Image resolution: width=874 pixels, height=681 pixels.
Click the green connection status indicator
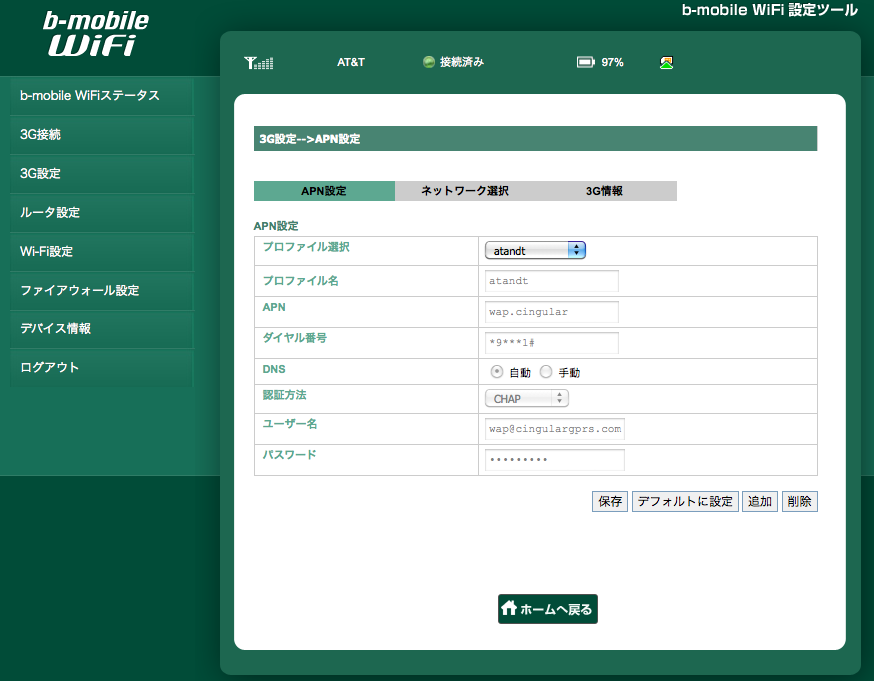click(x=429, y=62)
